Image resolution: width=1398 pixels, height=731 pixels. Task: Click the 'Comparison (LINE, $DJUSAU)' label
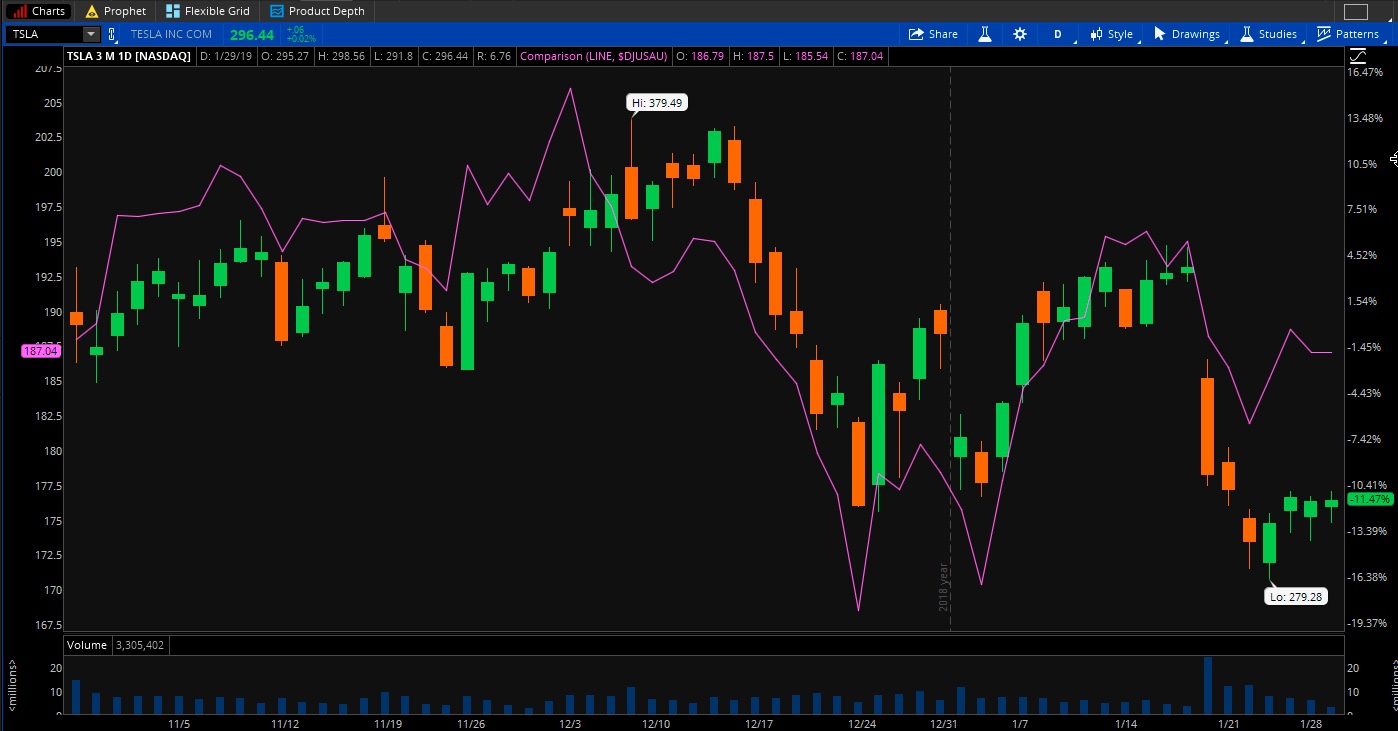coord(593,56)
